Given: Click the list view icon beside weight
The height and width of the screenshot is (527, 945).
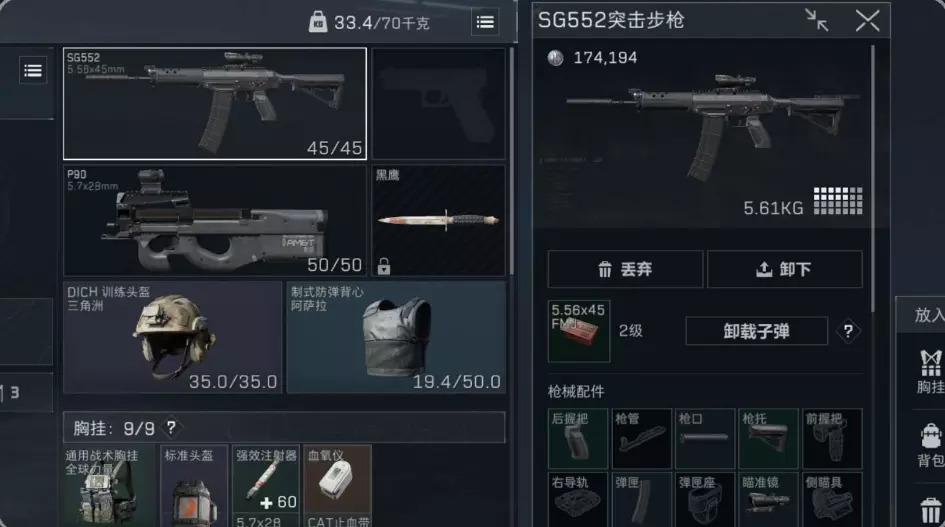Looking at the screenshot, I should [485, 22].
